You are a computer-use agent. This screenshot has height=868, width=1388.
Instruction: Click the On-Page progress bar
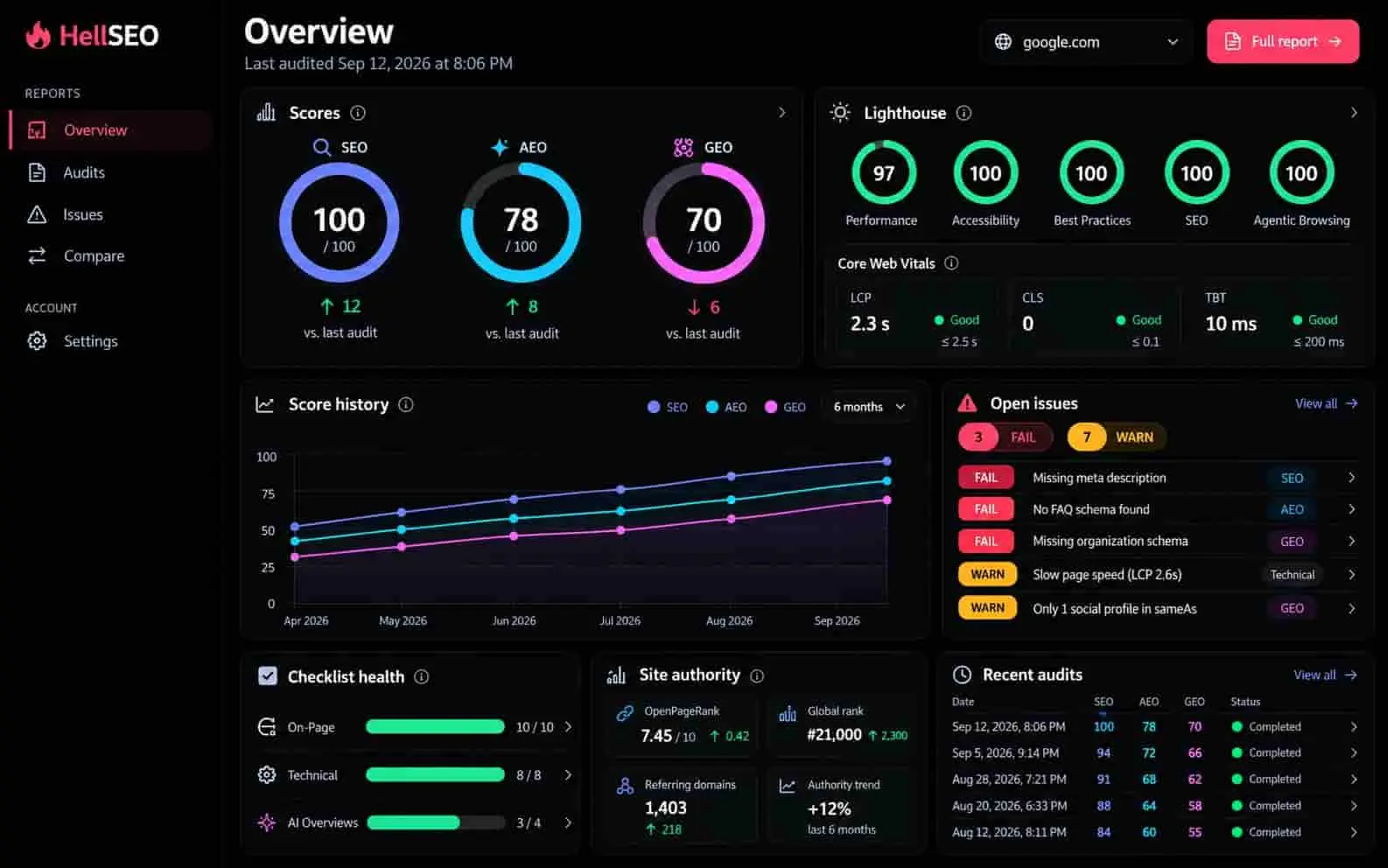pyautogui.click(x=435, y=726)
